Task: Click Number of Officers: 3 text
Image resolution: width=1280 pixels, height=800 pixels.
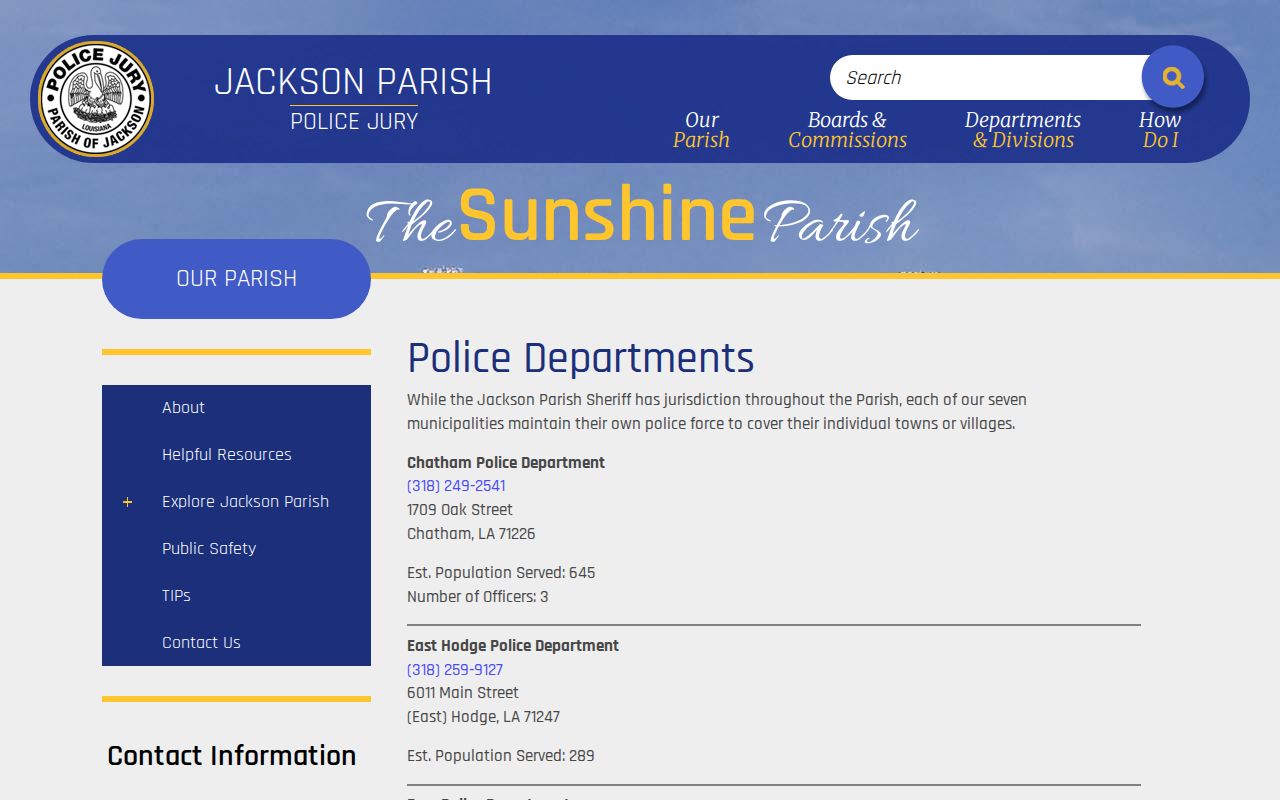Action: [x=478, y=597]
